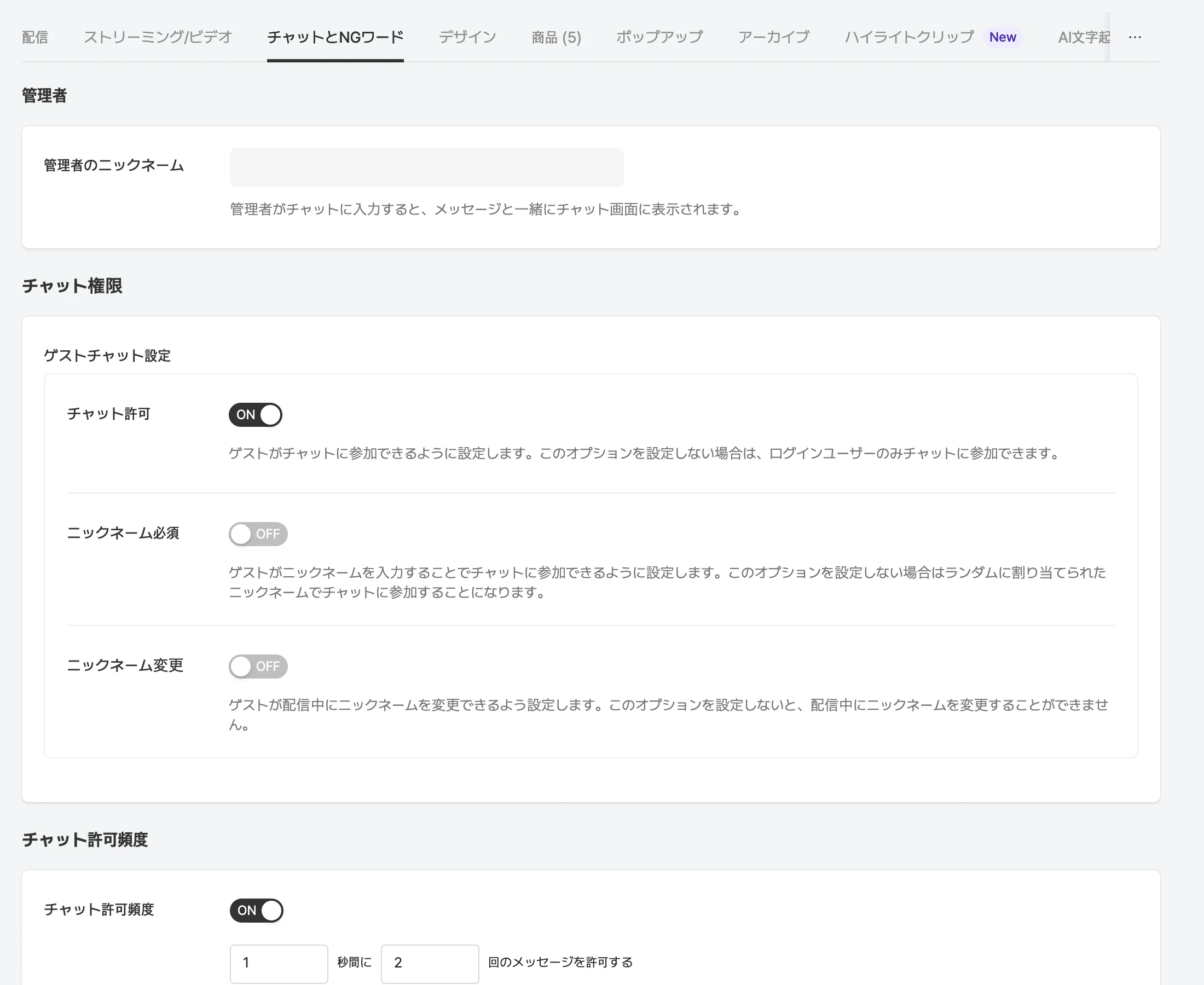The height and width of the screenshot is (985, 1204).
Task: Enable the ニックネーム変更 toggle
Action: click(258, 666)
